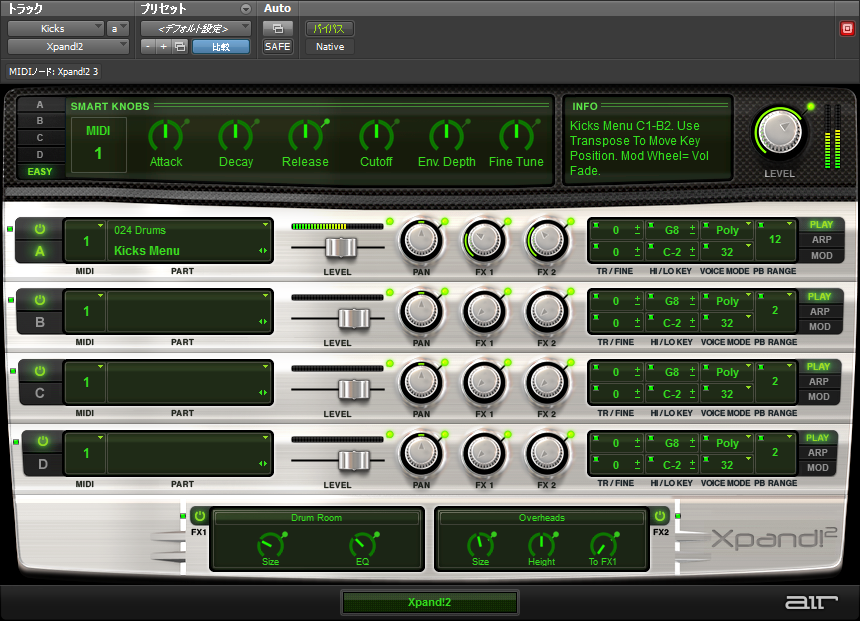
Task: Click the Decay smart knob
Action: [236, 136]
